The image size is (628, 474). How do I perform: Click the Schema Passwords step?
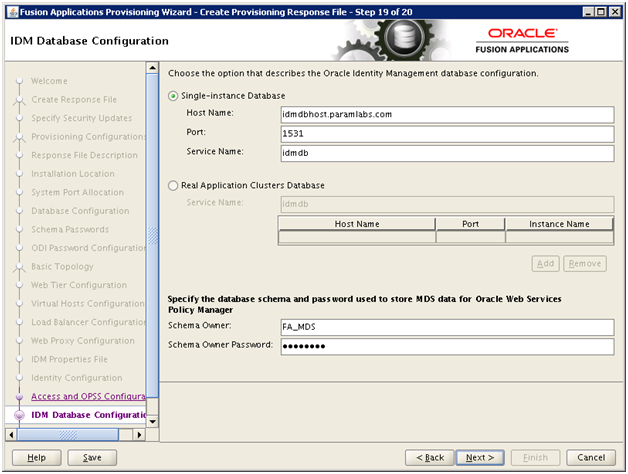[x=70, y=229]
